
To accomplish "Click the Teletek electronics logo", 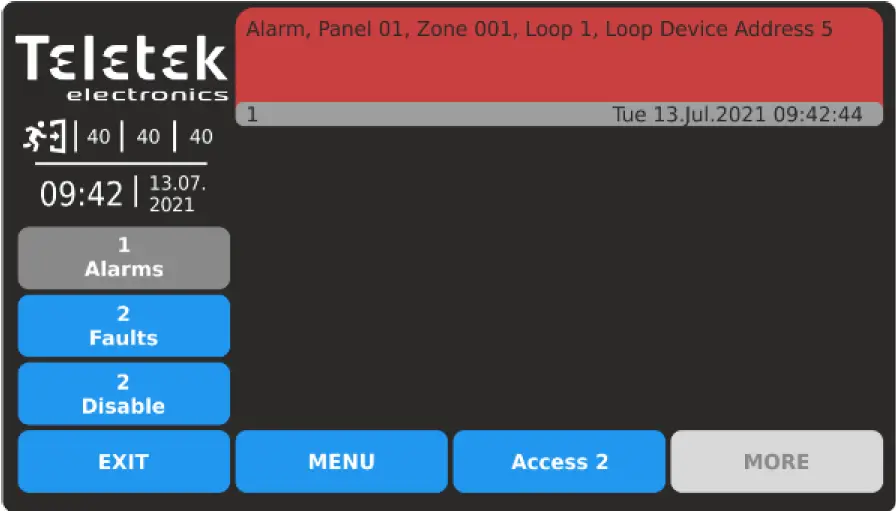I will (x=122, y=68).
